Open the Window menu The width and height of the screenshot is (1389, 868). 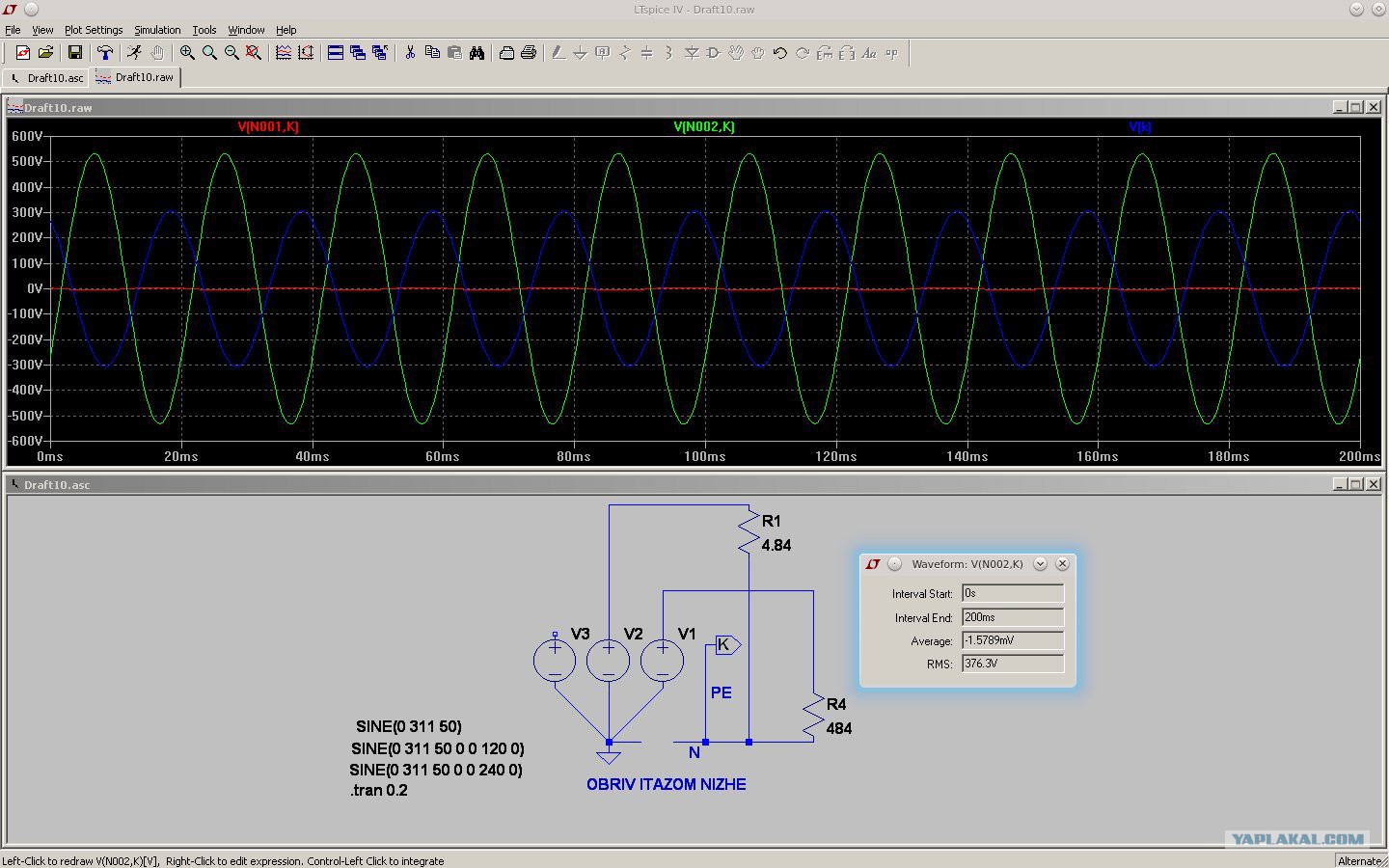pos(246,30)
